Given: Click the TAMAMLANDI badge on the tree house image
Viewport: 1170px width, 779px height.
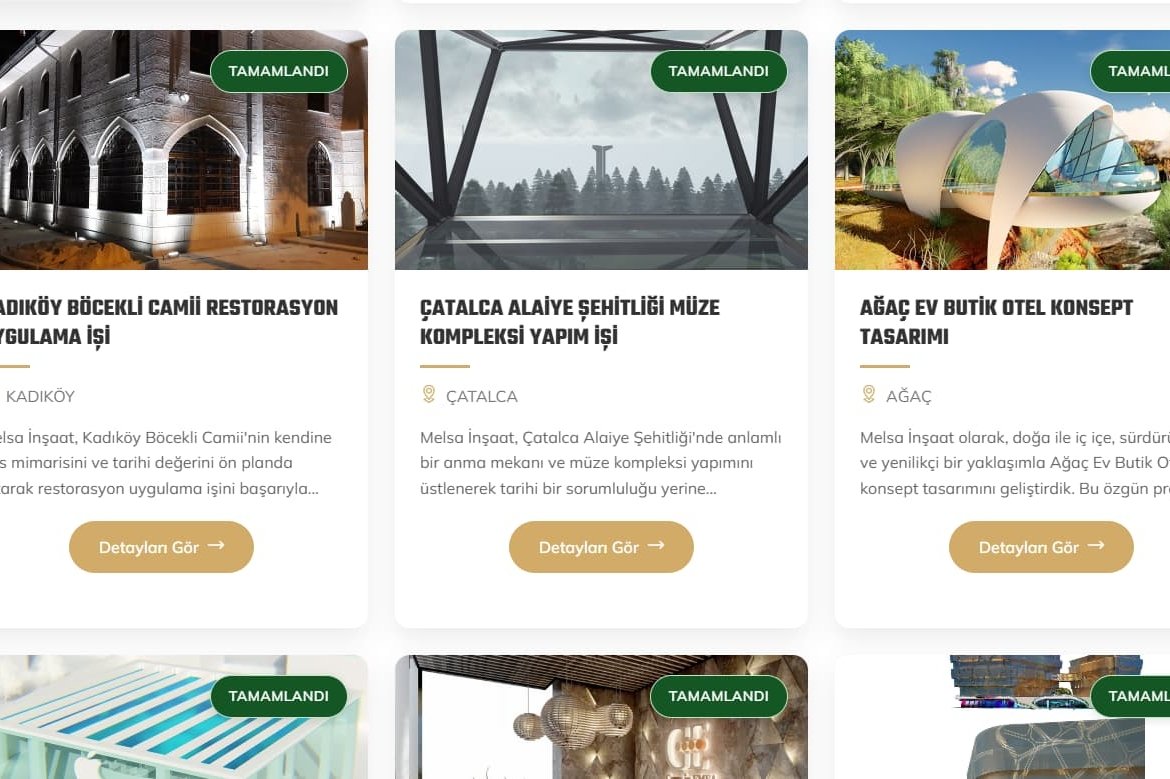Looking at the screenshot, I should point(1130,71).
